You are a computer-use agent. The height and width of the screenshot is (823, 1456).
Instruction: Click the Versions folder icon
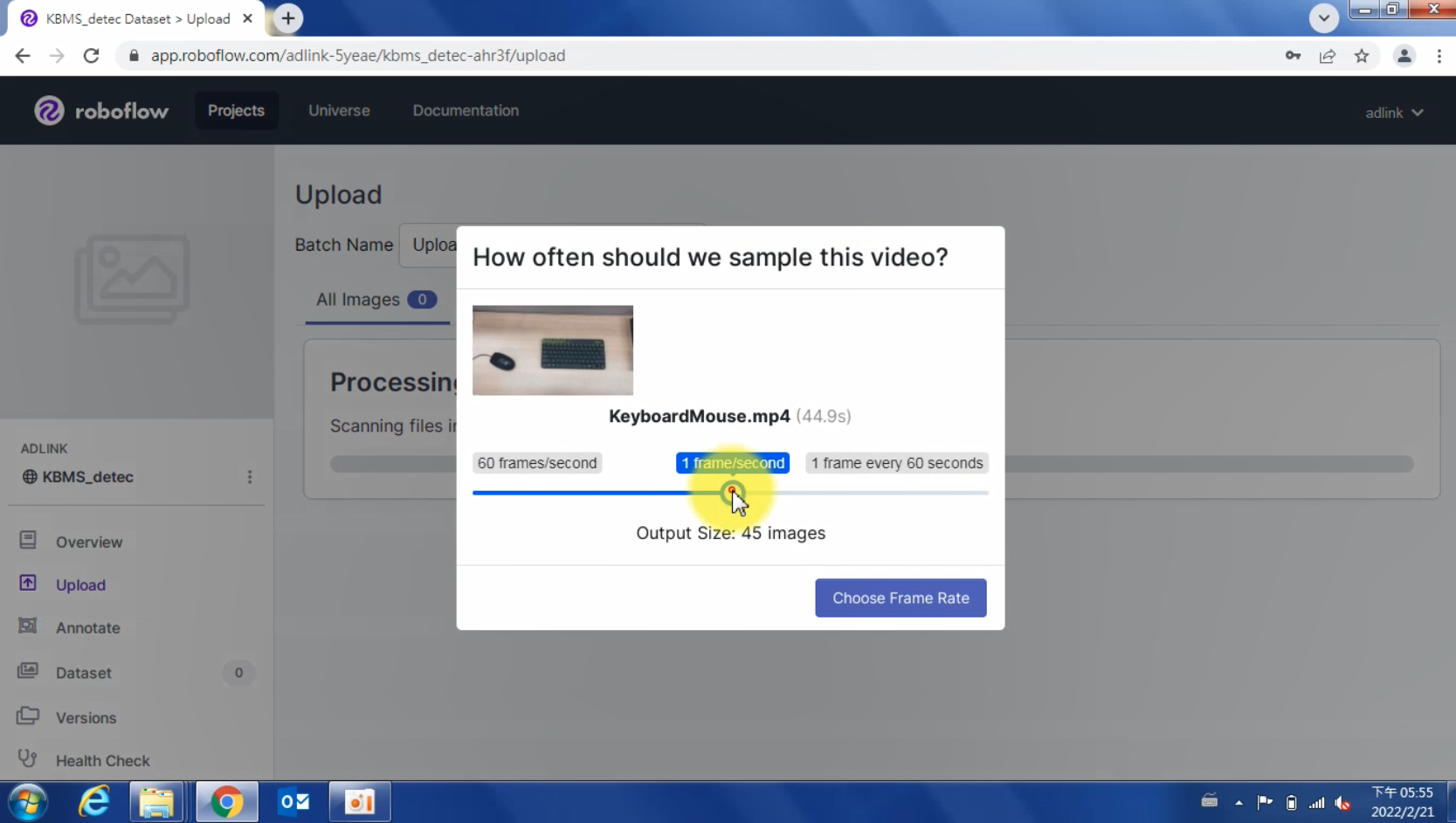click(28, 716)
